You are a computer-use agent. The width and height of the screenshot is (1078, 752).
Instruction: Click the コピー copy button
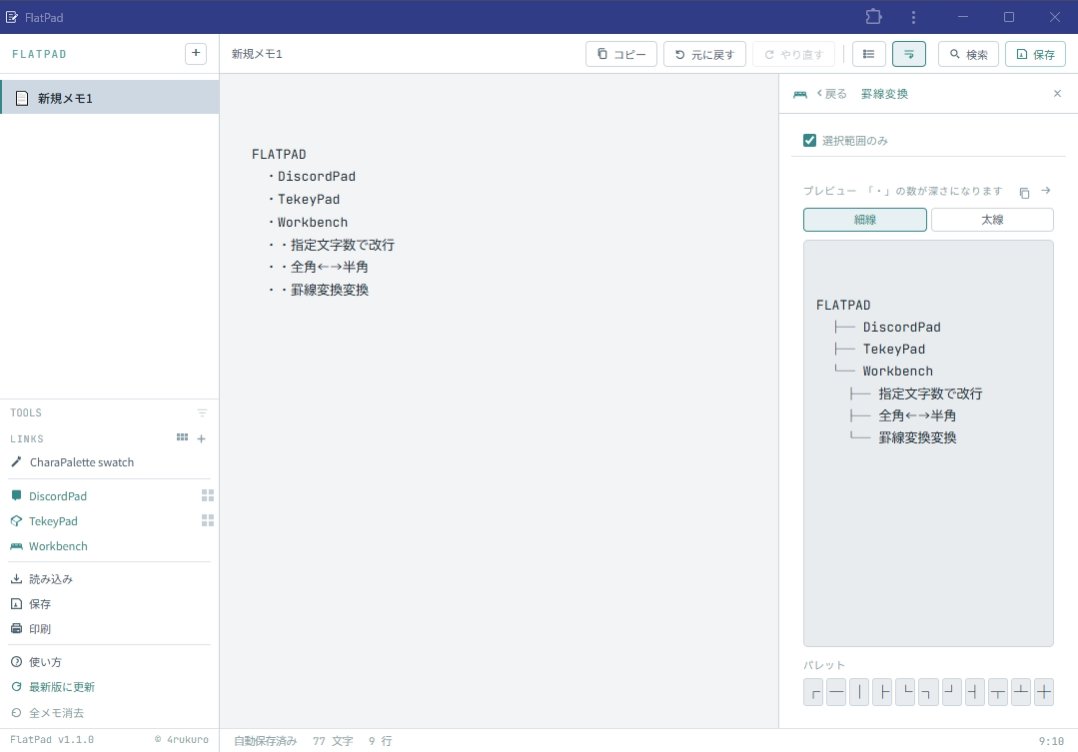click(x=622, y=54)
